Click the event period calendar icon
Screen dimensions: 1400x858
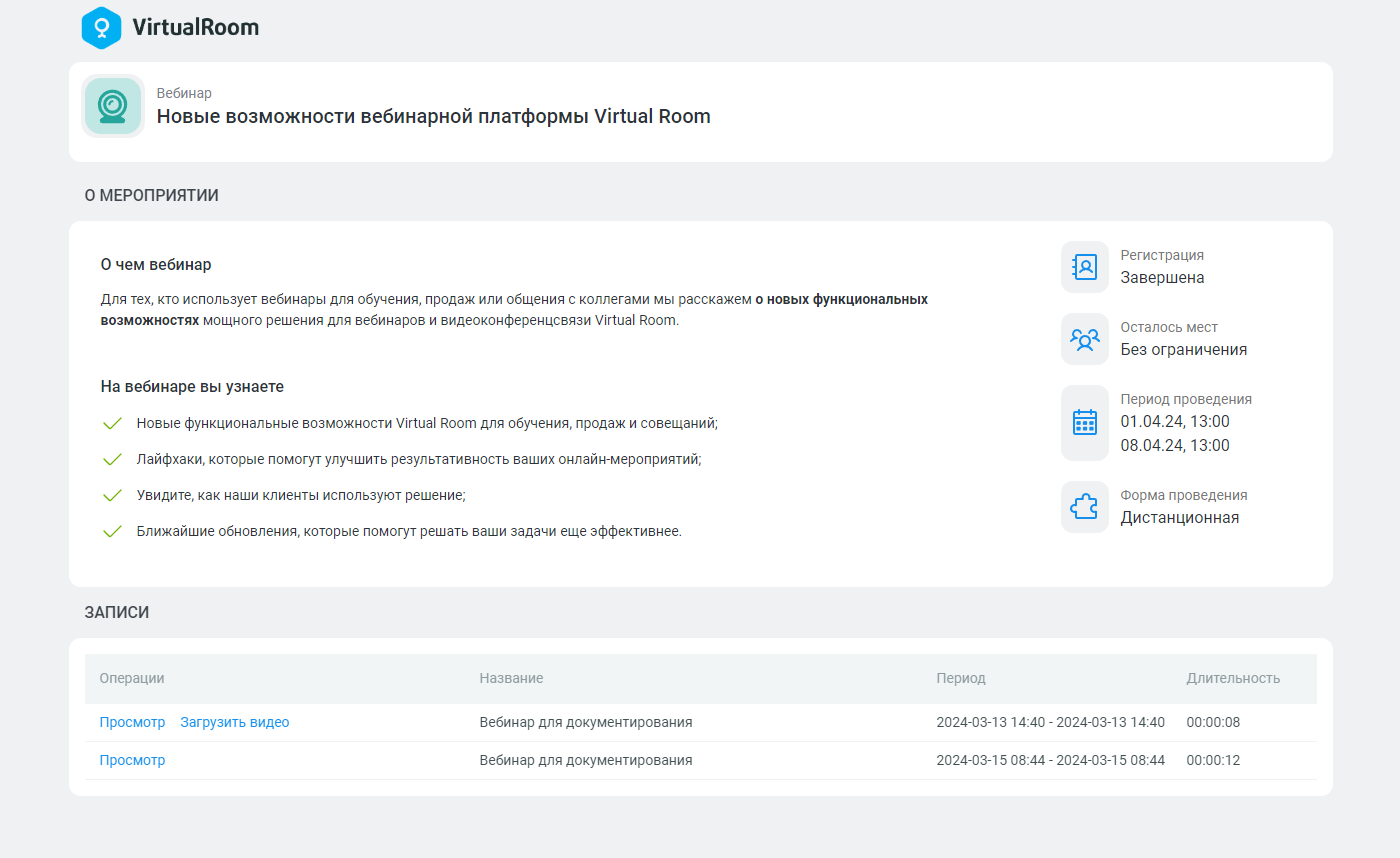(1085, 423)
